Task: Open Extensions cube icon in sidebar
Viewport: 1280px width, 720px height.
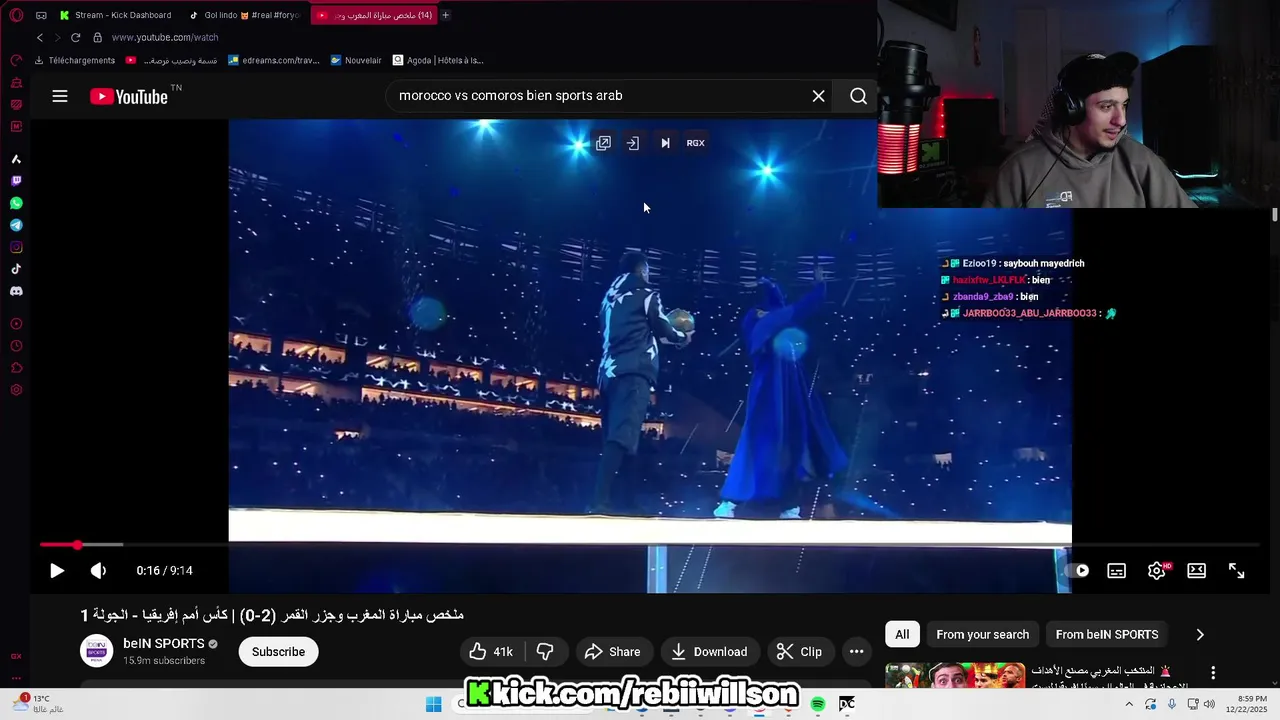Action: click(x=16, y=368)
